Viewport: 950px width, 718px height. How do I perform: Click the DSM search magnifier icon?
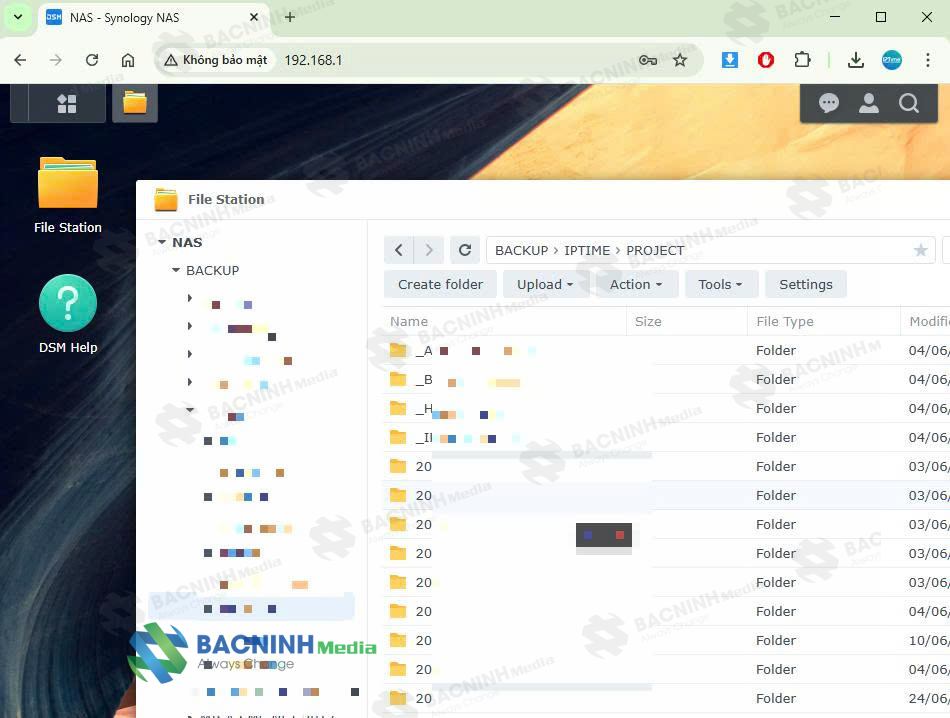point(909,103)
